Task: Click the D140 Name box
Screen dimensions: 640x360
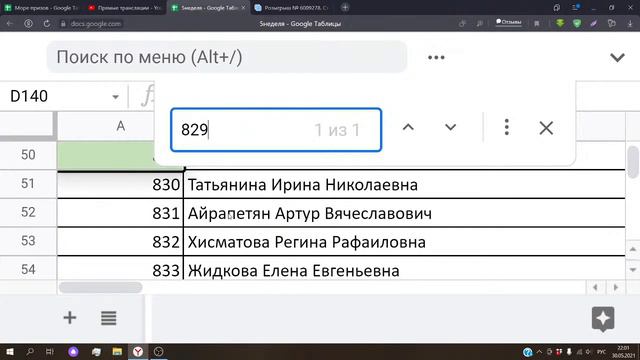Action: 59,96
